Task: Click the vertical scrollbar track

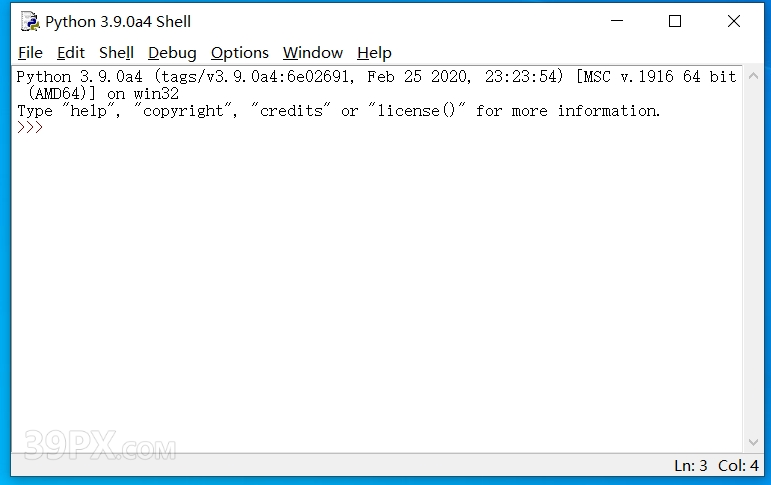Action: tap(753, 259)
